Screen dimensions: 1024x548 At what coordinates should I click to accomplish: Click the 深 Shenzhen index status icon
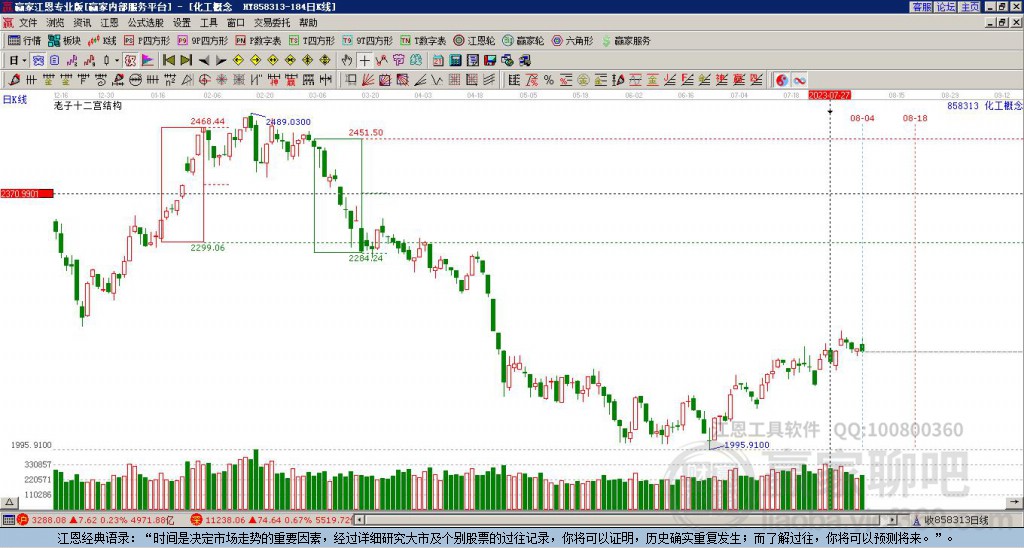[197, 520]
